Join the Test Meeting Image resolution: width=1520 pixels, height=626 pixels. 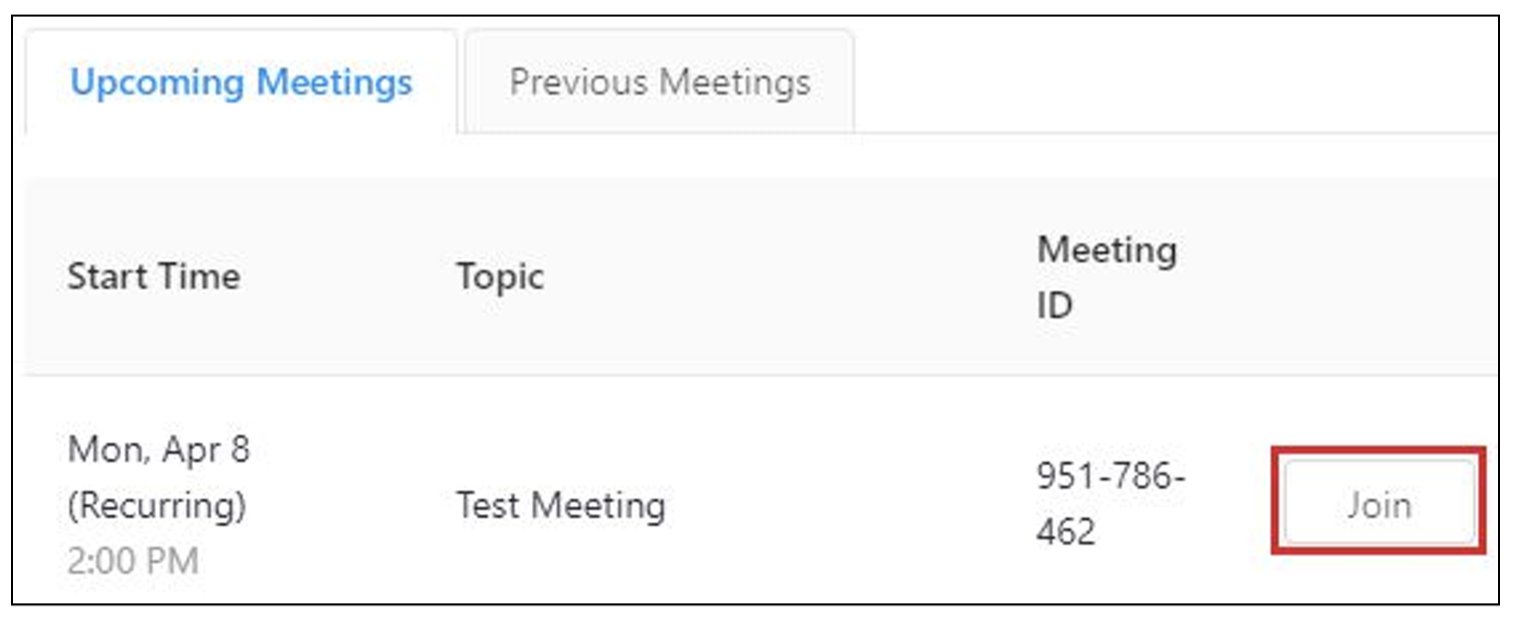click(x=1379, y=504)
